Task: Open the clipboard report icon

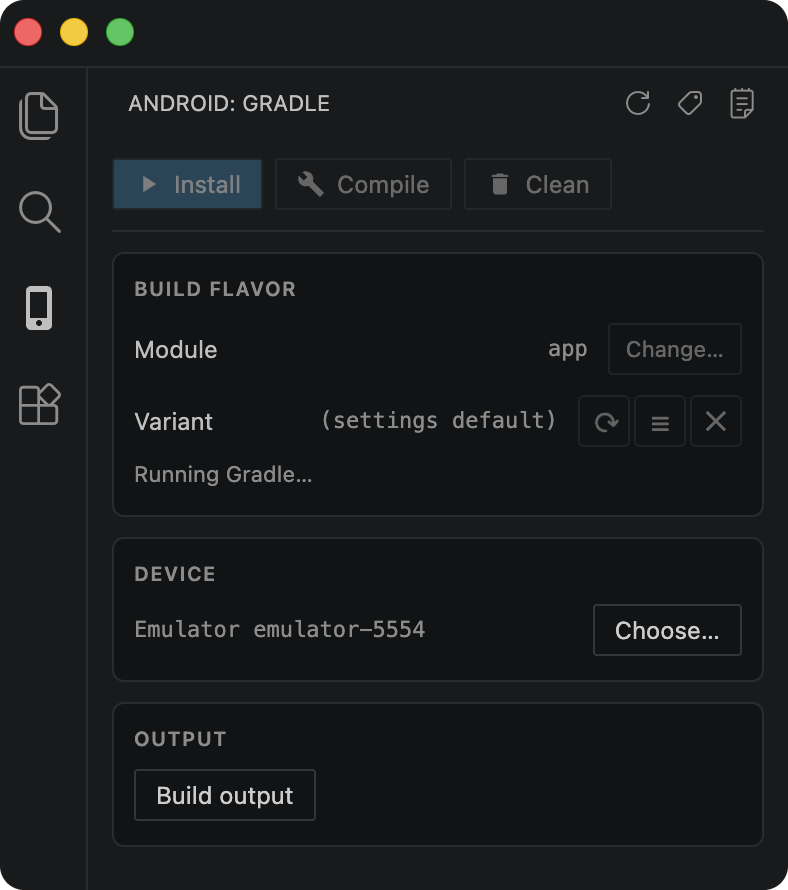Action: point(740,103)
